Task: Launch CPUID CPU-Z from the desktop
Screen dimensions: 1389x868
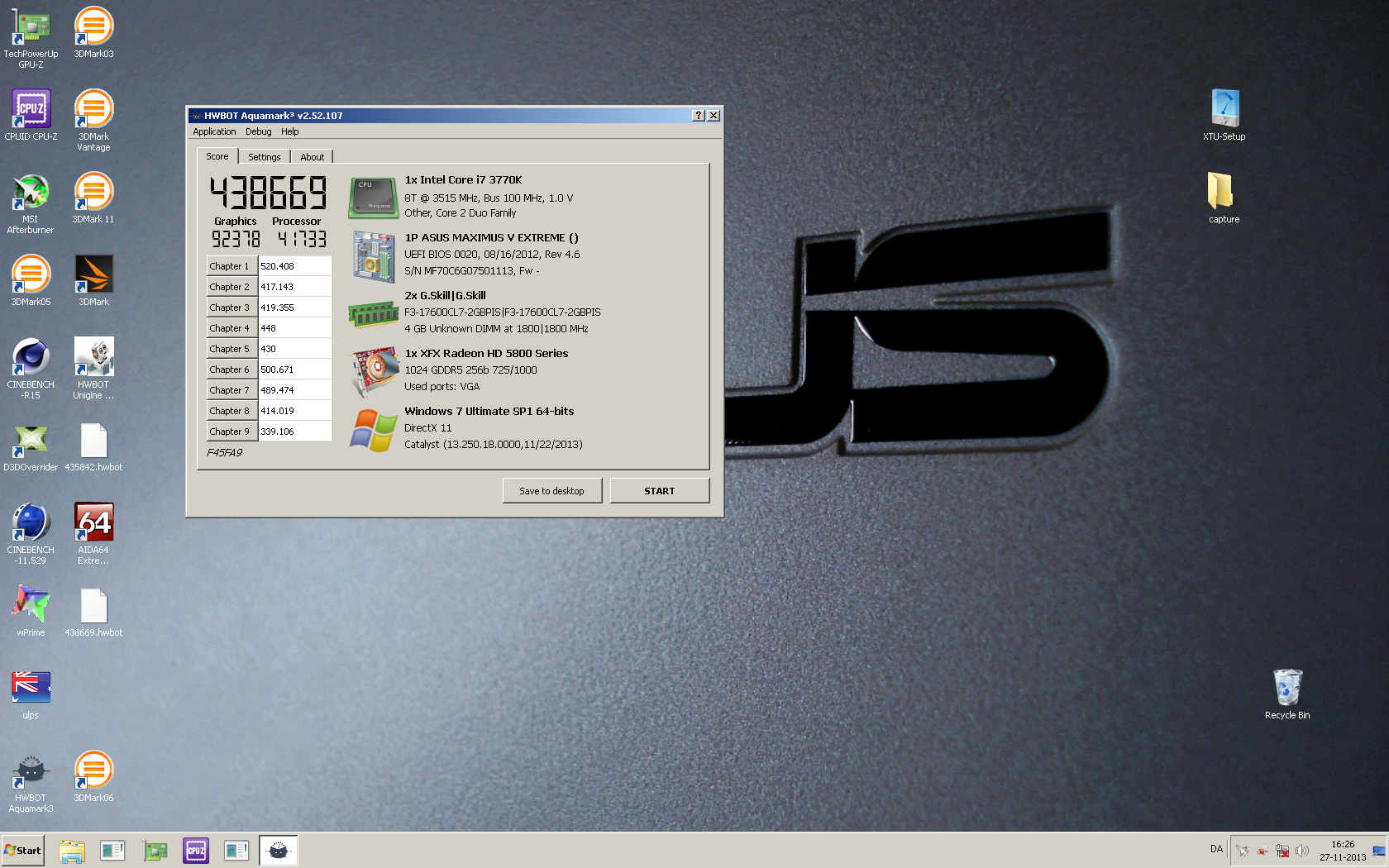Action: point(31,116)
